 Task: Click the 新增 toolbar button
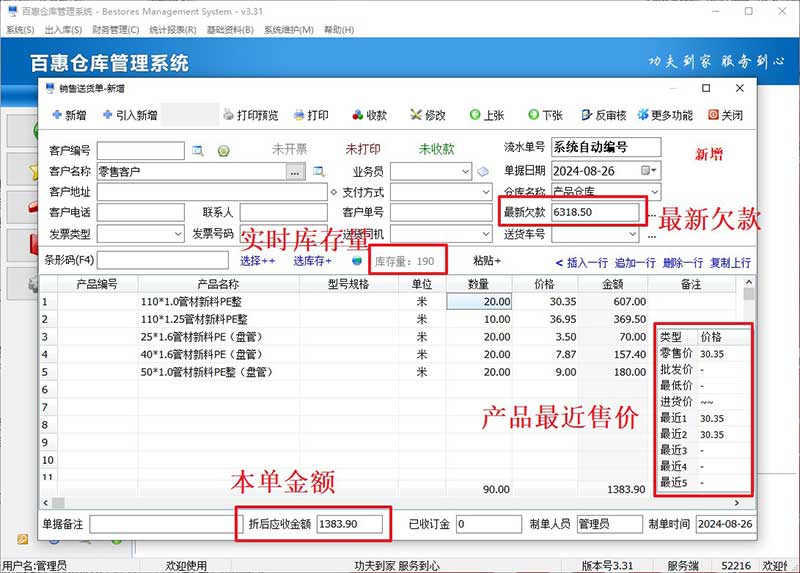coord(69,115)
